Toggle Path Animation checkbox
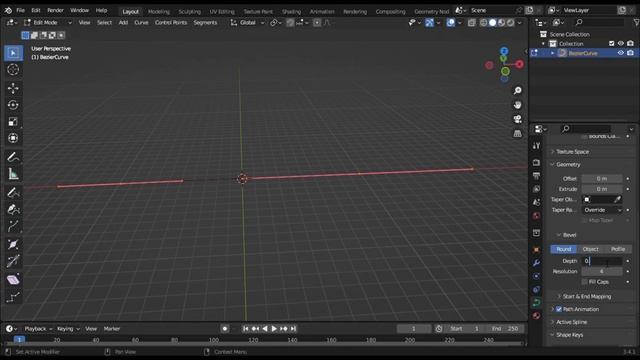 (x=559, y=309)
